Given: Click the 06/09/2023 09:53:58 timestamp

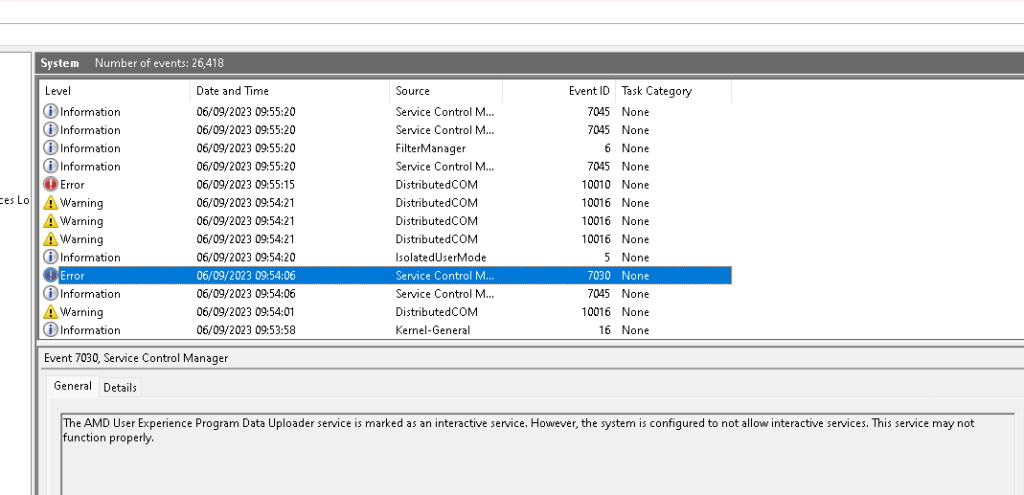Looking at the screenshot, I should coord(246,330).
